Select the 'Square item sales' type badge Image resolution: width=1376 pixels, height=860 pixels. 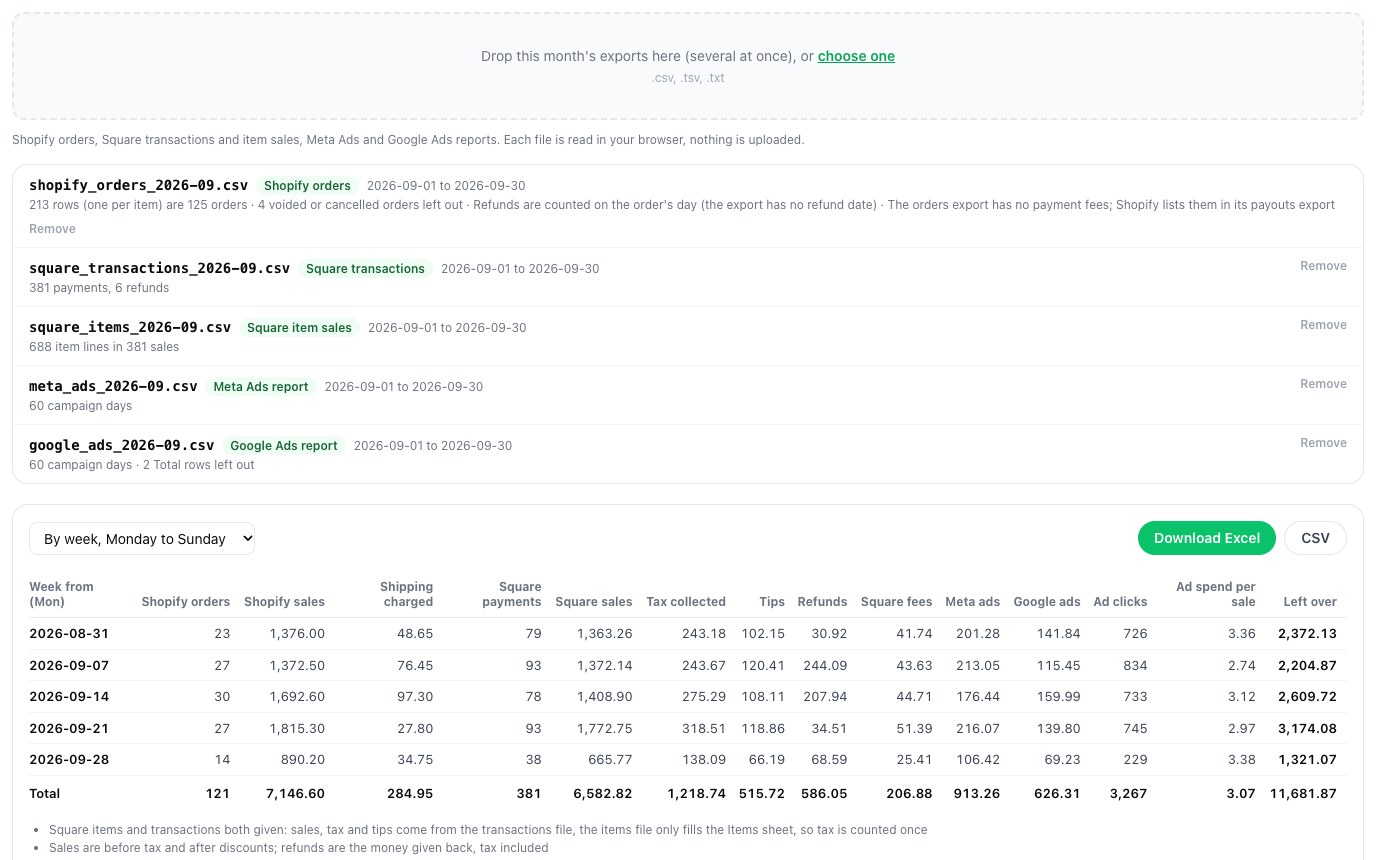(299, 328)
